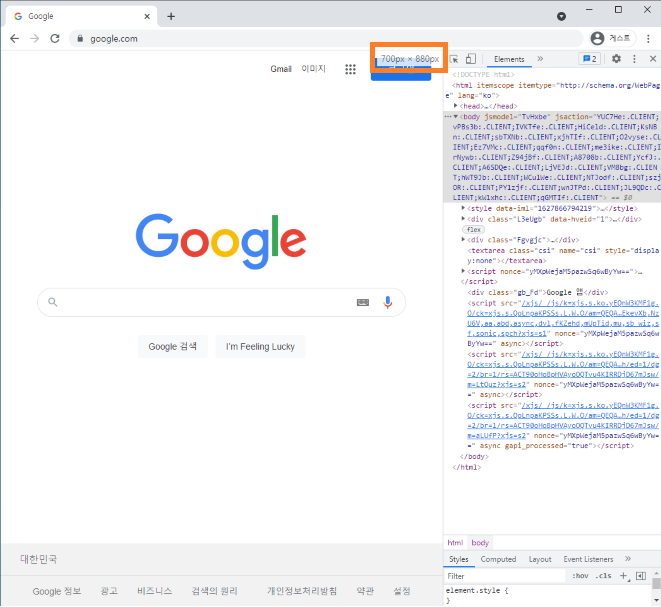This screenshot has width=661, height=607.
Task: Activate the DevTools inspect element picker
Action: pos(454,59)
